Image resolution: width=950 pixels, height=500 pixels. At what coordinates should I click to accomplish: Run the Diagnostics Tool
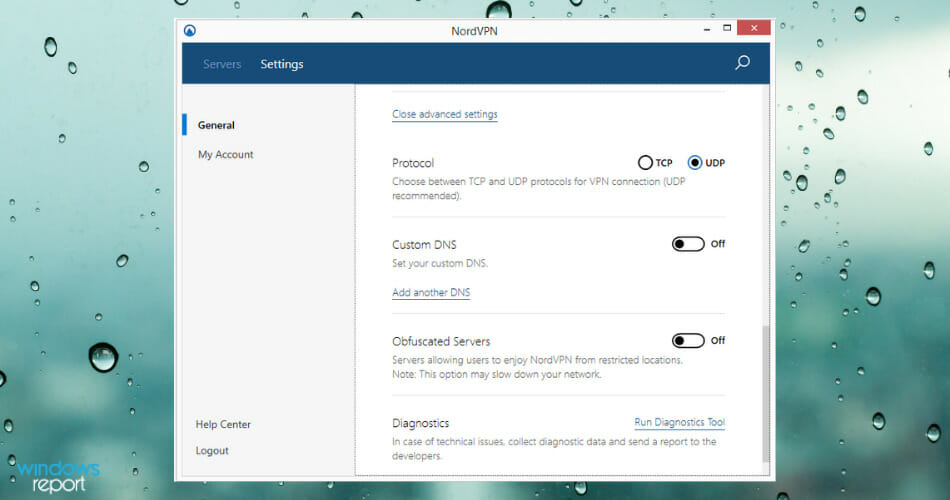click(679, 422)
